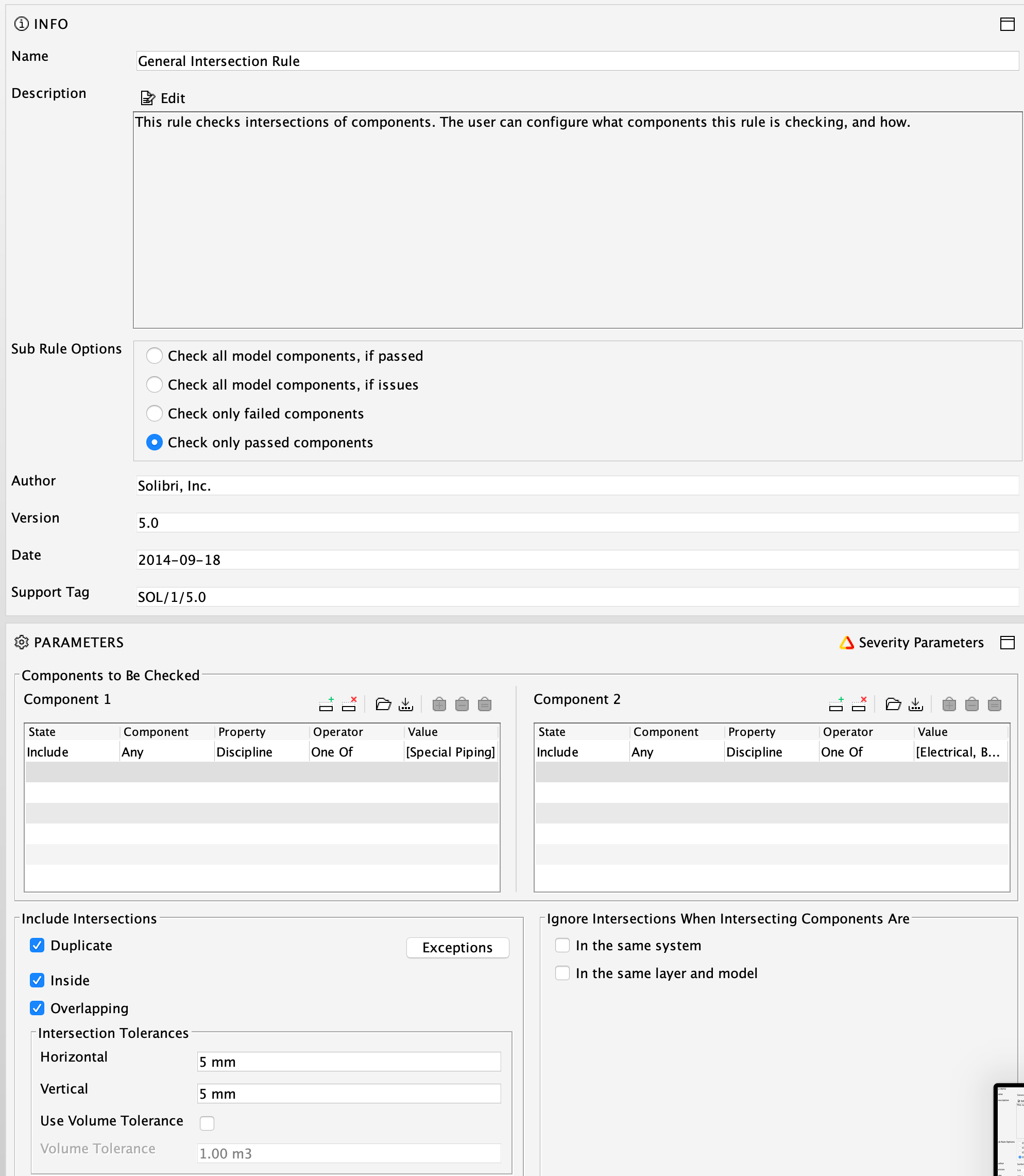Open the Any component cell in Component 2
Image resolution: width=1024 pixels, height=1176 pixels.
coord(677,752)
